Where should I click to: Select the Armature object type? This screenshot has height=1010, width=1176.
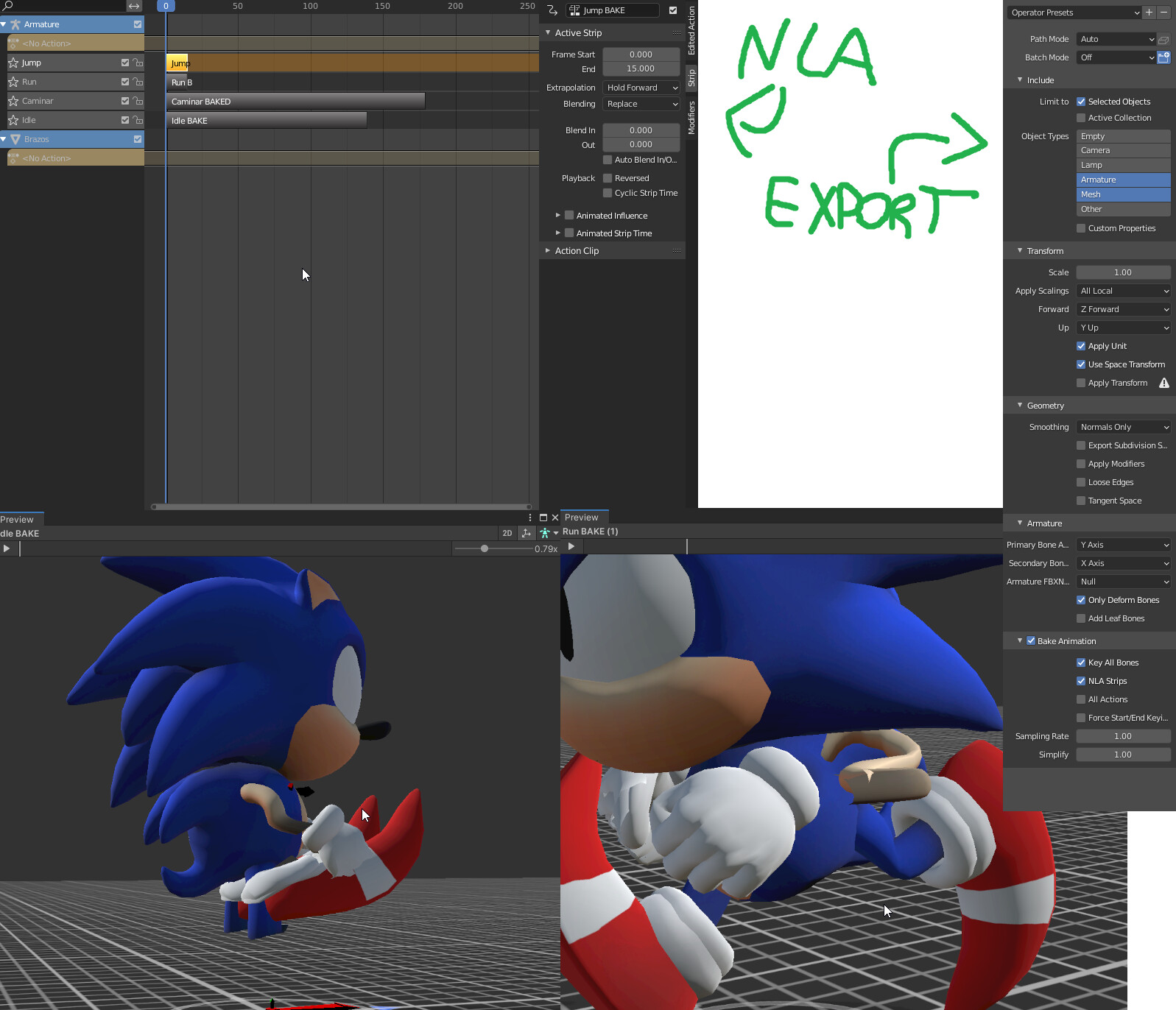[x=1124, y=180]
